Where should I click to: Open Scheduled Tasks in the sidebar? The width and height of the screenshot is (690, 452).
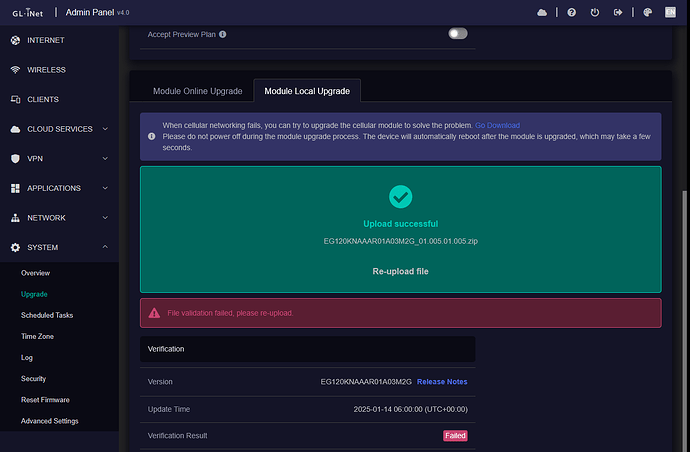(47, 315)
